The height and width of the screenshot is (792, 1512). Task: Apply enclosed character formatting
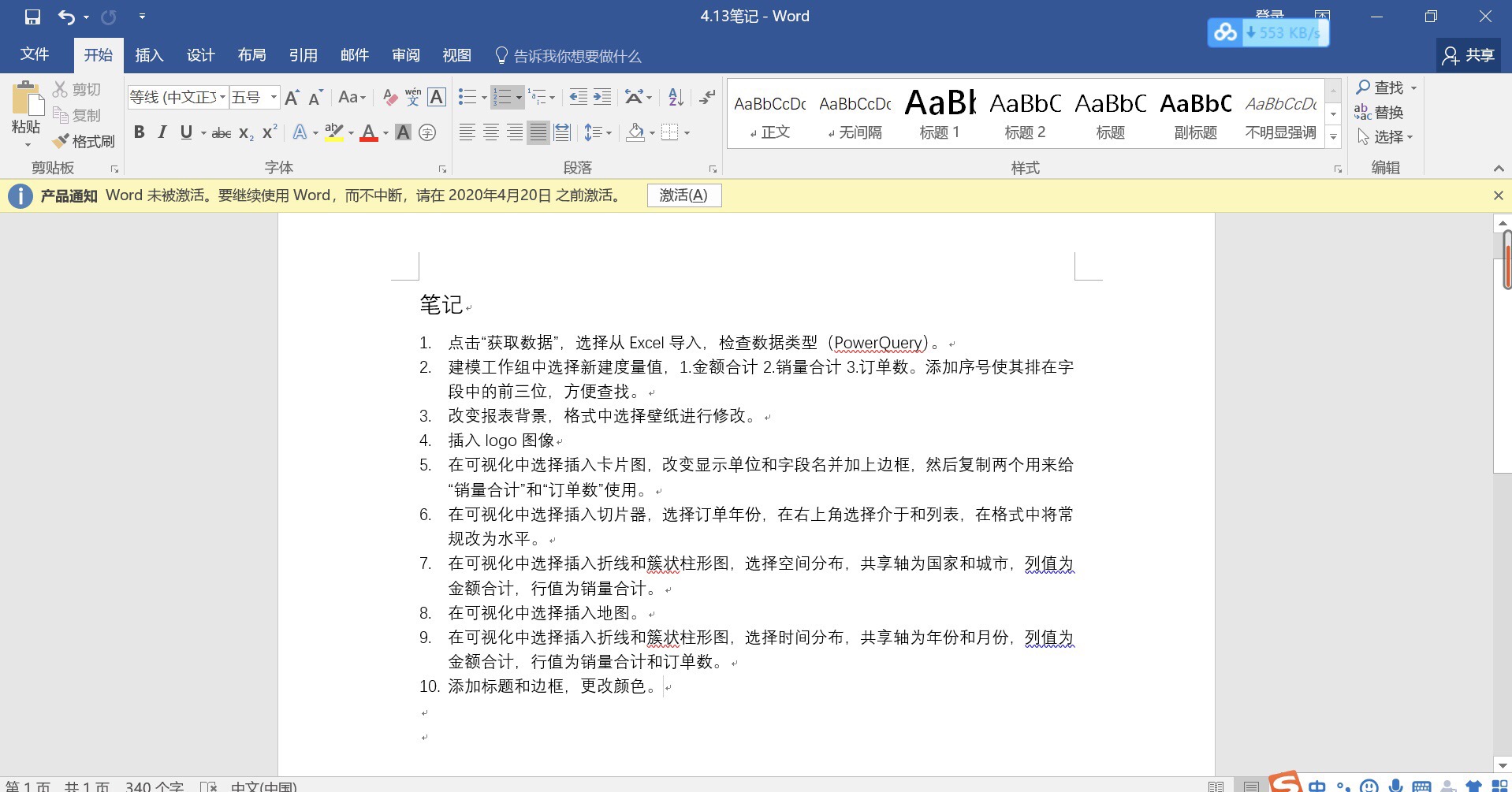pyautogui.click(x=427, y=133)
